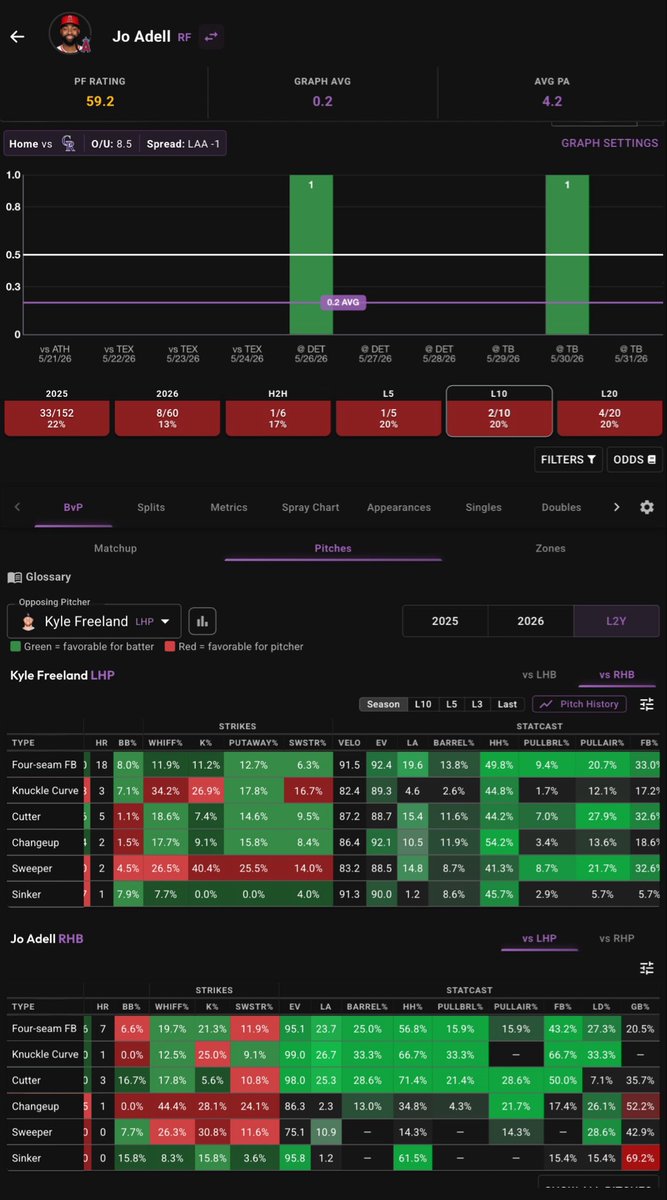Select the Season range chip

click(x=383, y=704)
